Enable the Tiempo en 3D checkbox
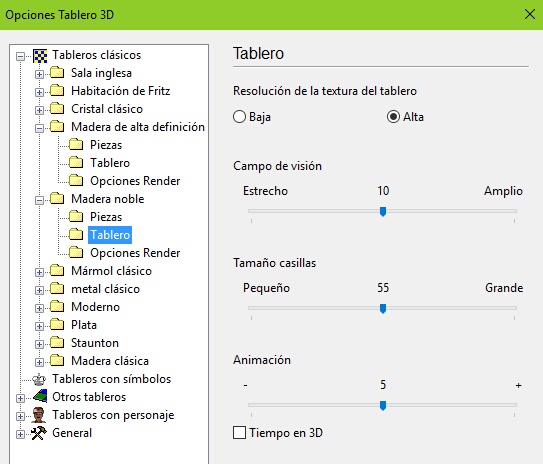Screen dimensions: 543x464 [x=239, y=432]
